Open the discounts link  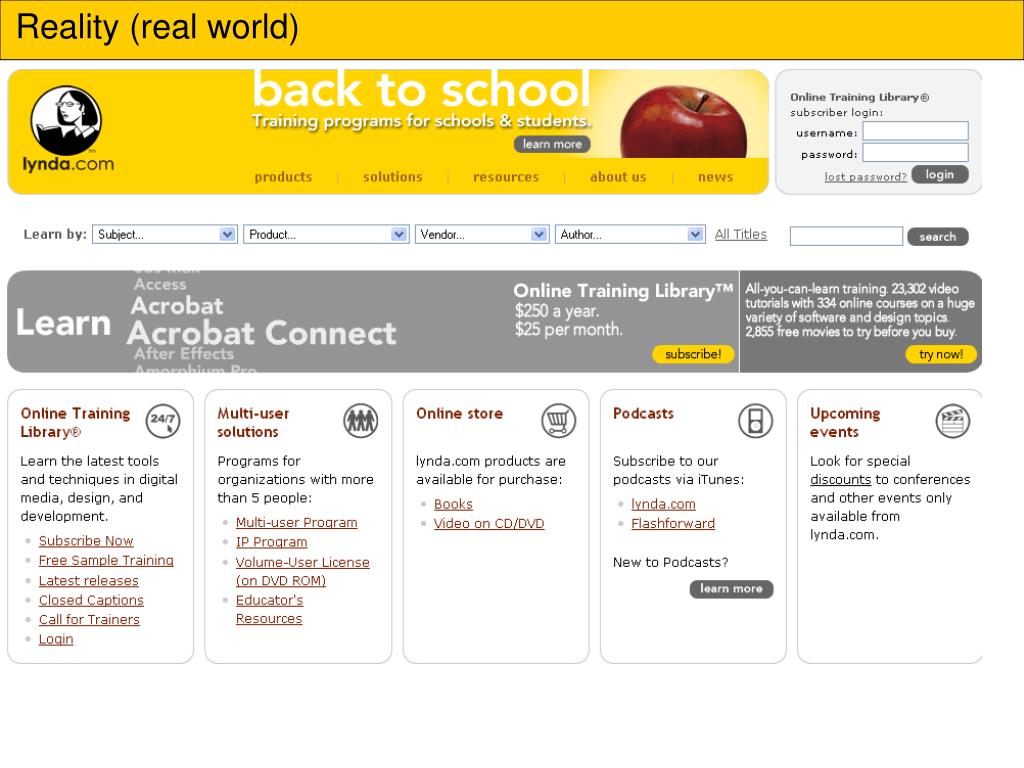[x=840, y=479]
